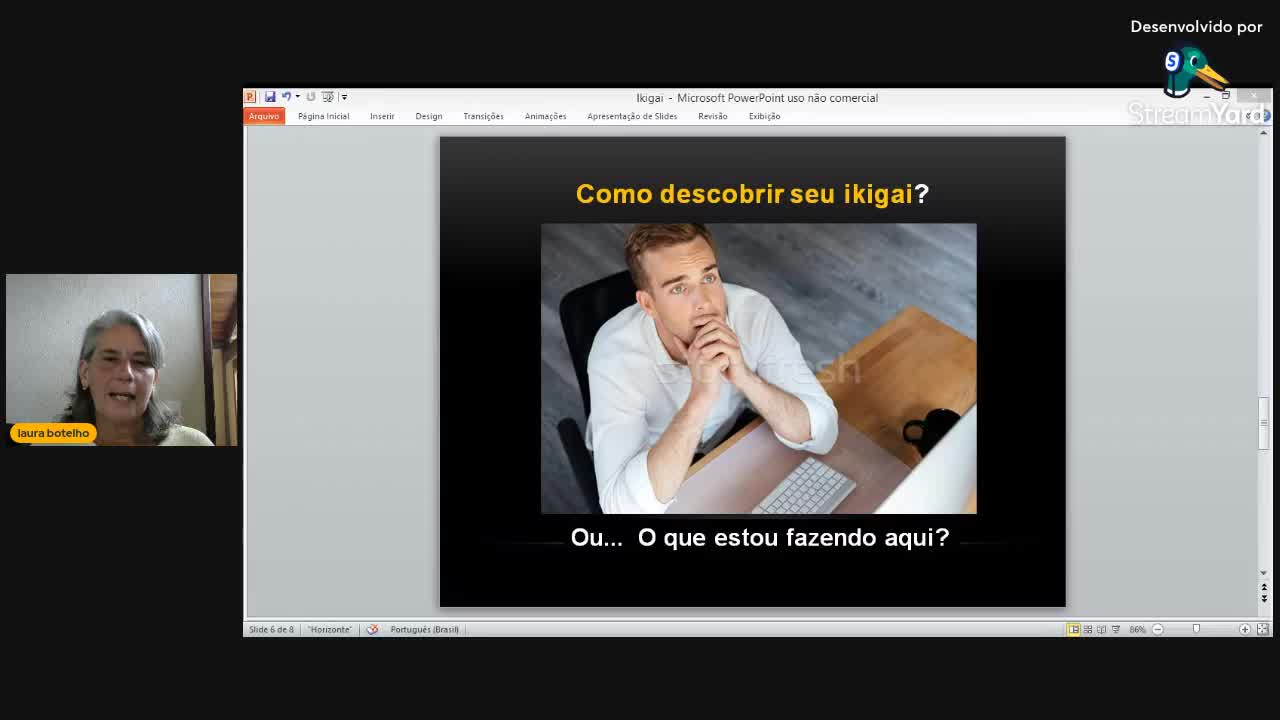
Task: Click the vertical scrollbar thumb
Action: tap(1264, 424)
